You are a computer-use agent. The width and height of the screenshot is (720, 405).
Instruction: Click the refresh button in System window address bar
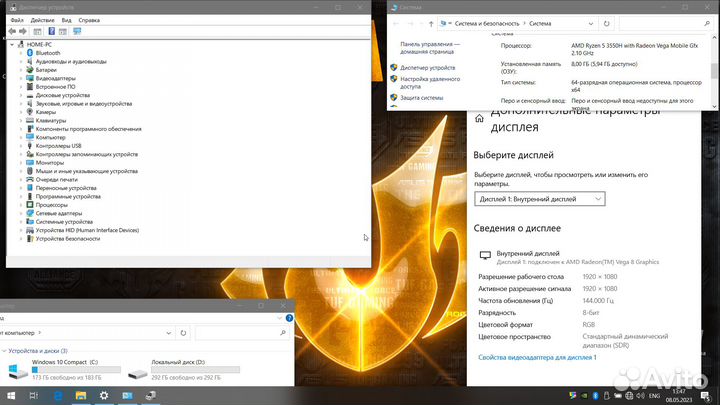(x=607, y=23)
